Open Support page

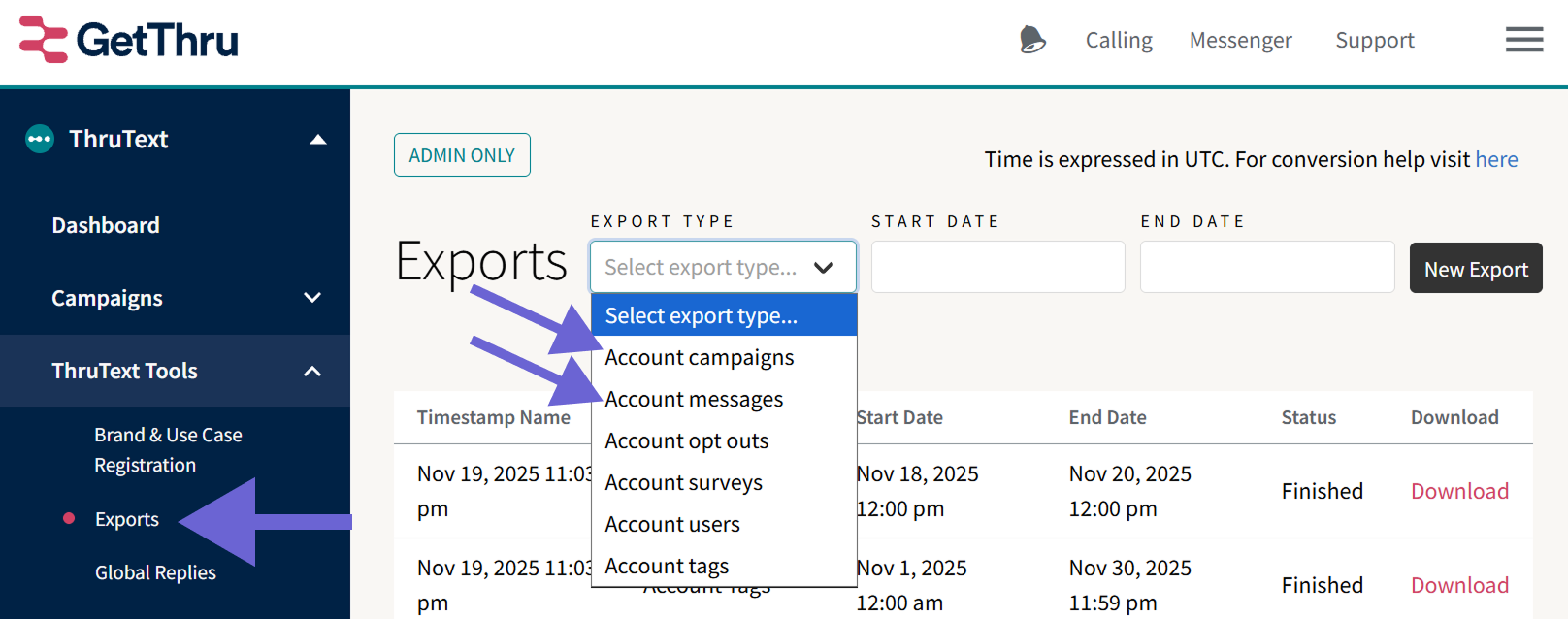click(1375, 40)
